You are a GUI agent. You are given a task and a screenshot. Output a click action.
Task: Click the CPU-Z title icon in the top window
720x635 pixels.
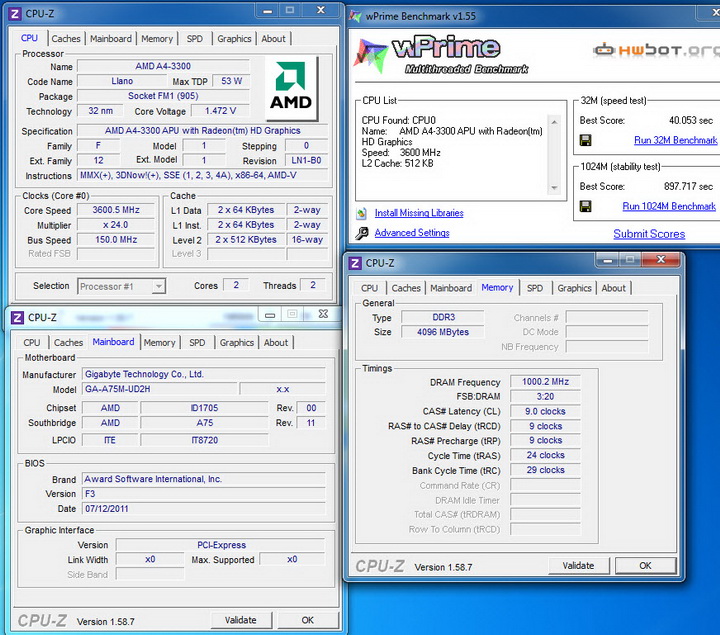pyautogui.click(x=15, y=14)
